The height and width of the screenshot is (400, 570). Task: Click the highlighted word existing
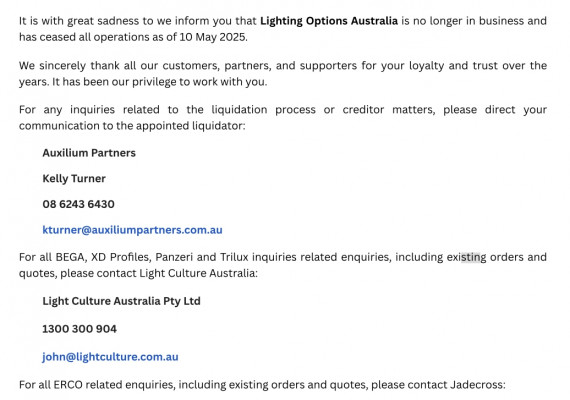point(466,257)
